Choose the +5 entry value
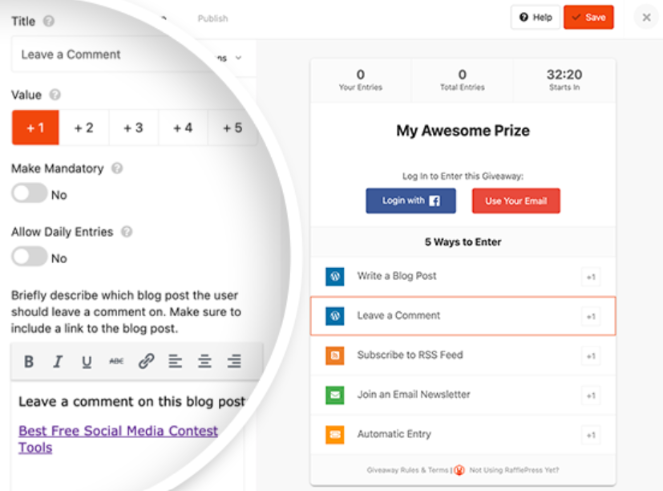The image size is (663, 491). click(x=231, y=128)
